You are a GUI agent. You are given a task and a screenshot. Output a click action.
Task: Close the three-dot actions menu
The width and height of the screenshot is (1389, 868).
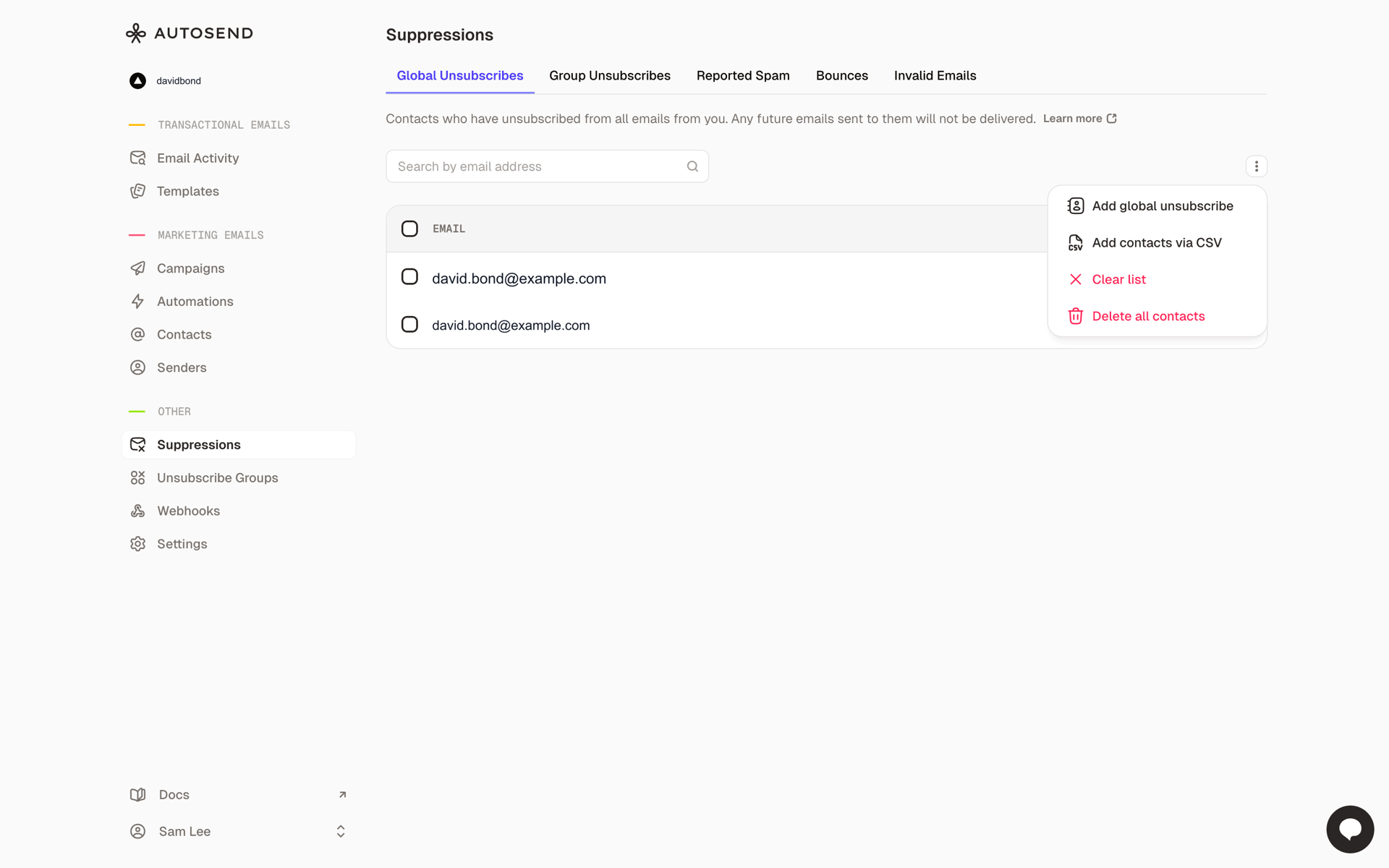(x=1257, y=166)
